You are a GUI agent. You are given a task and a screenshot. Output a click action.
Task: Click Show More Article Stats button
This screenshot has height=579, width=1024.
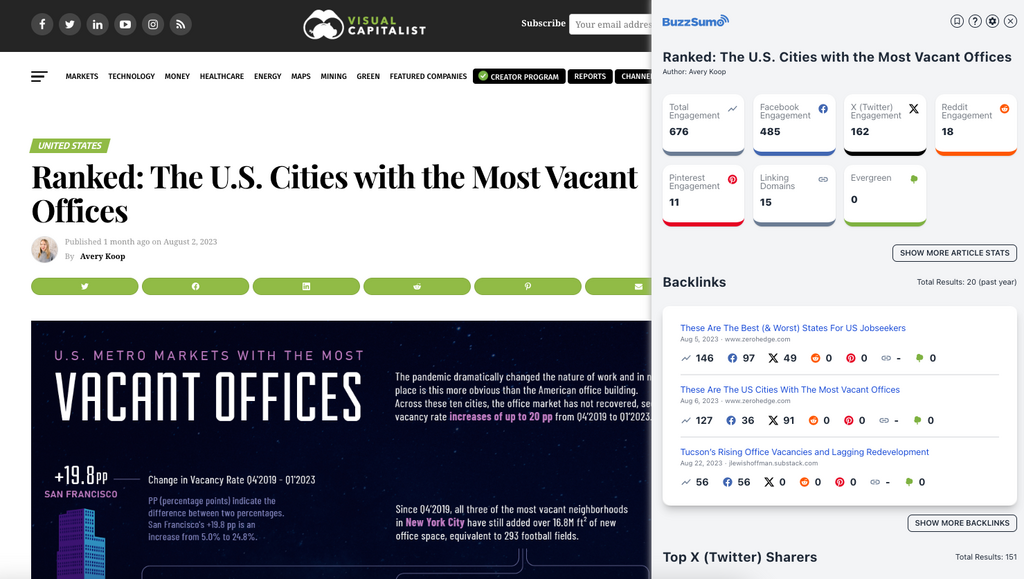954,253
